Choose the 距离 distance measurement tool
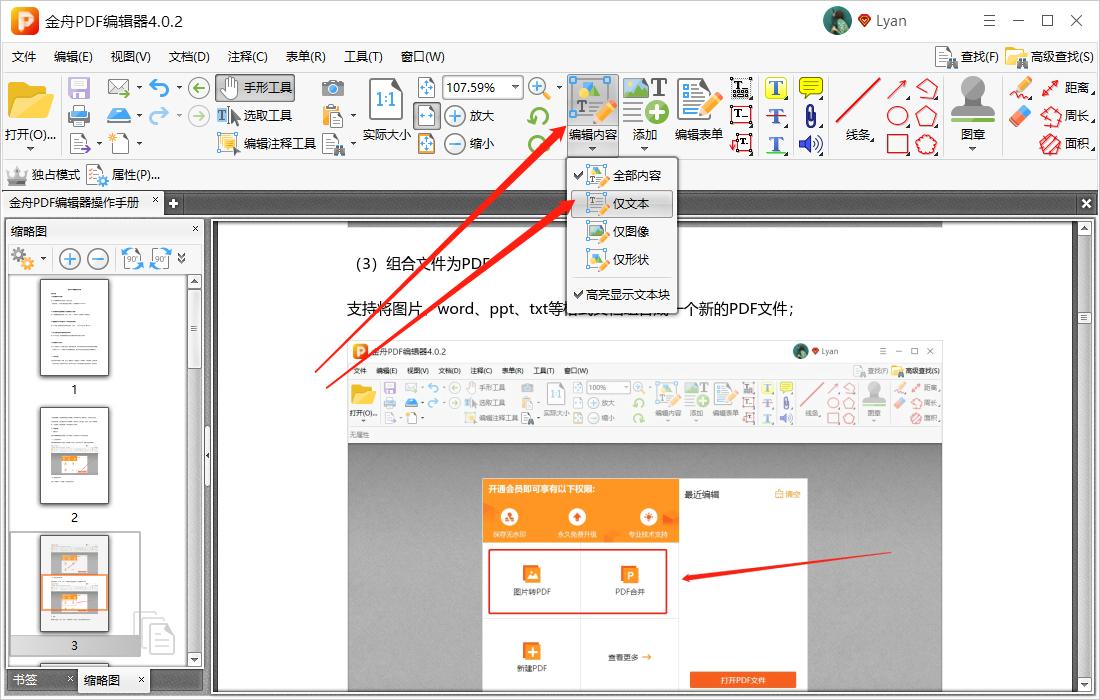1100x700 pixels. point(1056,87)
